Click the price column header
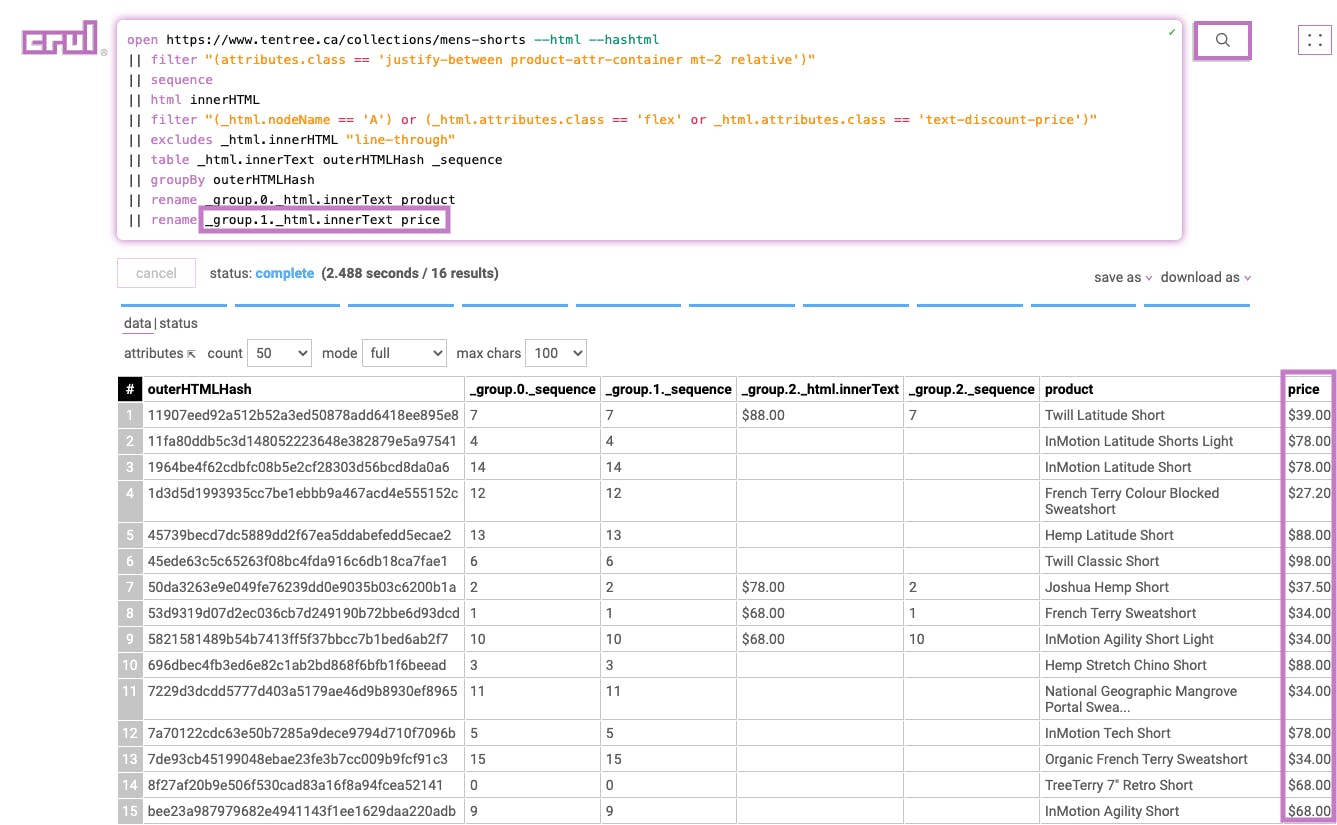The height and width of the screenshot is (825, 1337). click(x=1308, y=389)
